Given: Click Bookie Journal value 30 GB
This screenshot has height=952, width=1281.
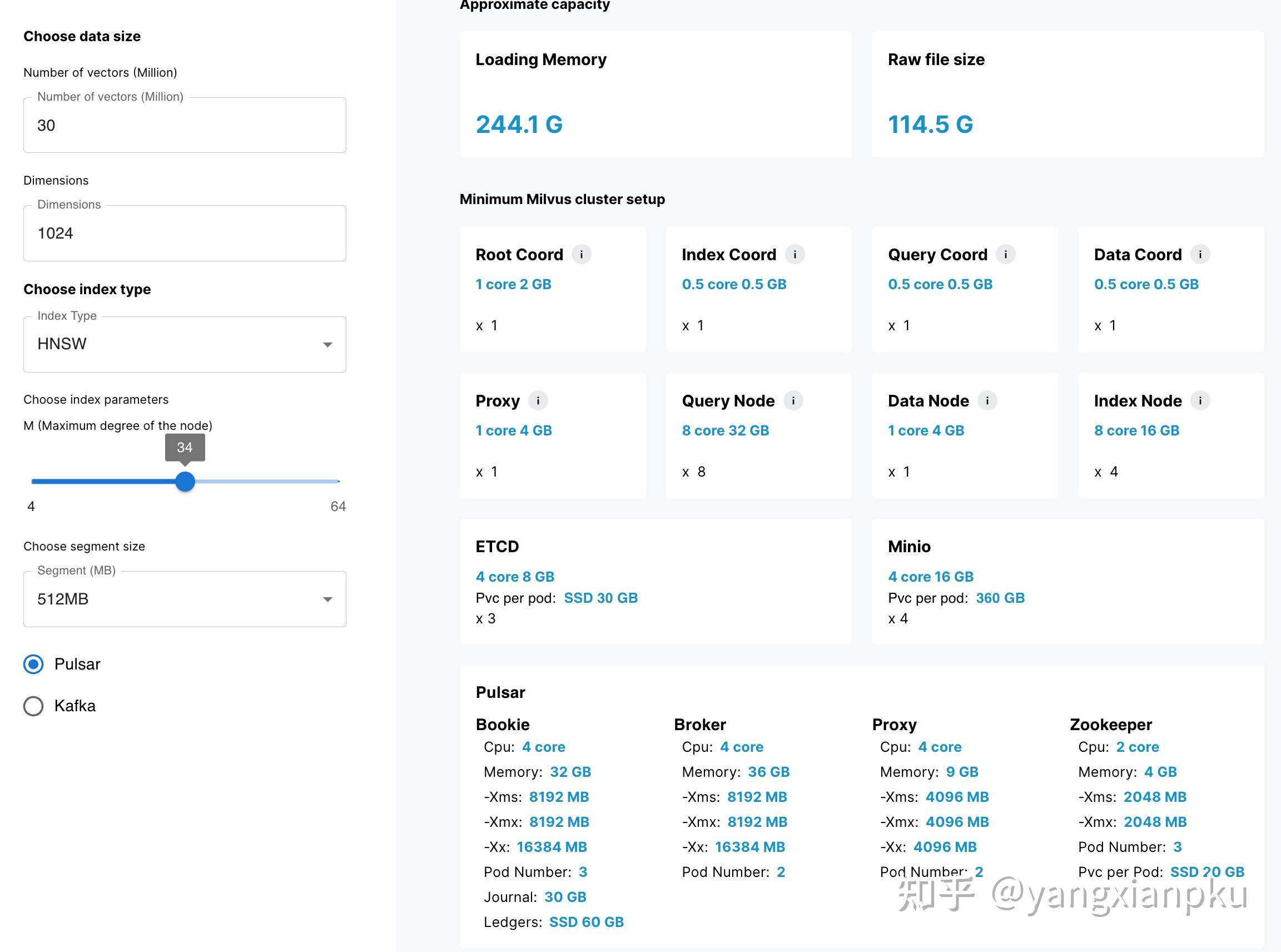Looking at the screenshot, I should [565, 898].
